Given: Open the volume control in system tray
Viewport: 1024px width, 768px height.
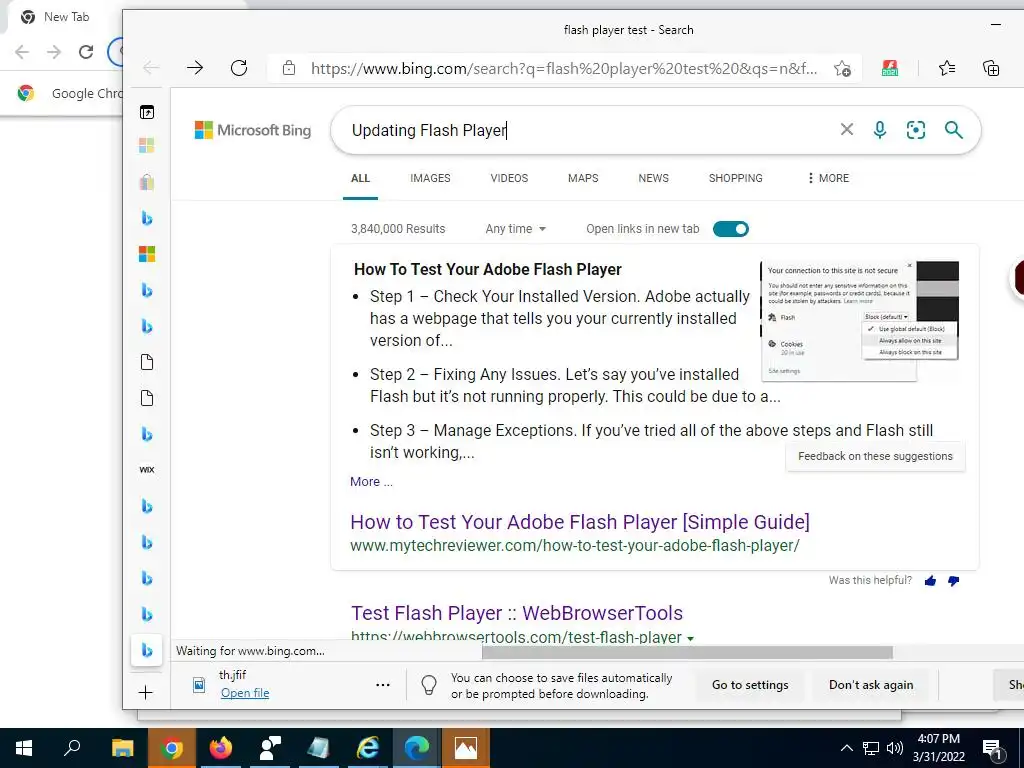Looking at the screenshot, I should coord(895,748).
